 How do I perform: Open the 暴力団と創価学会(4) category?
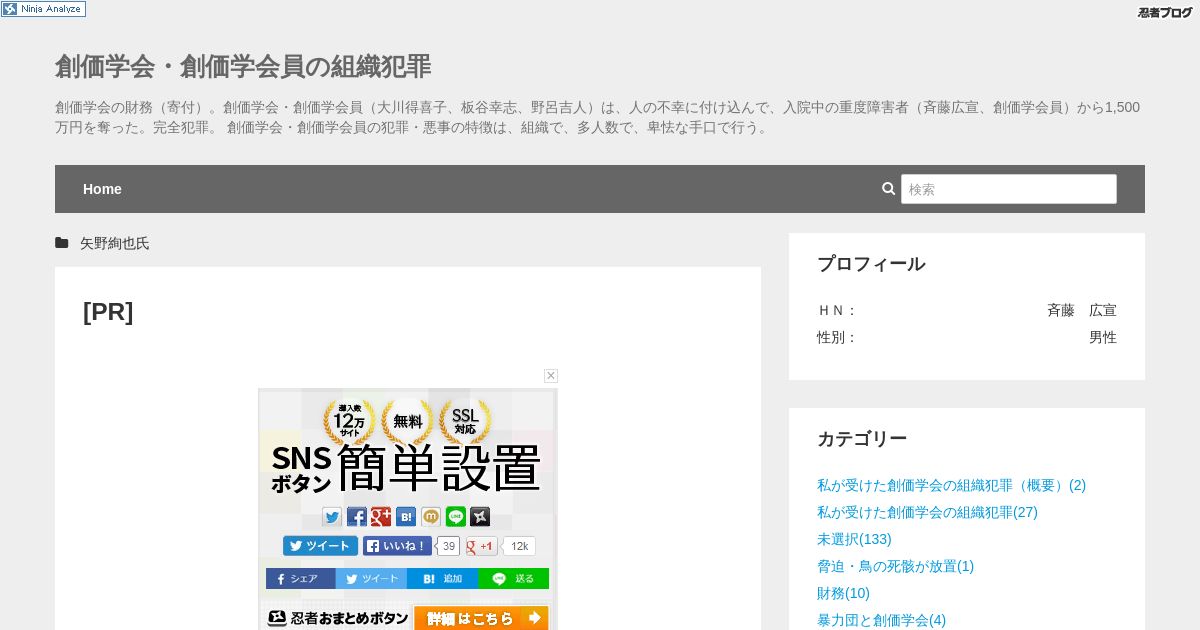[881, 620]
